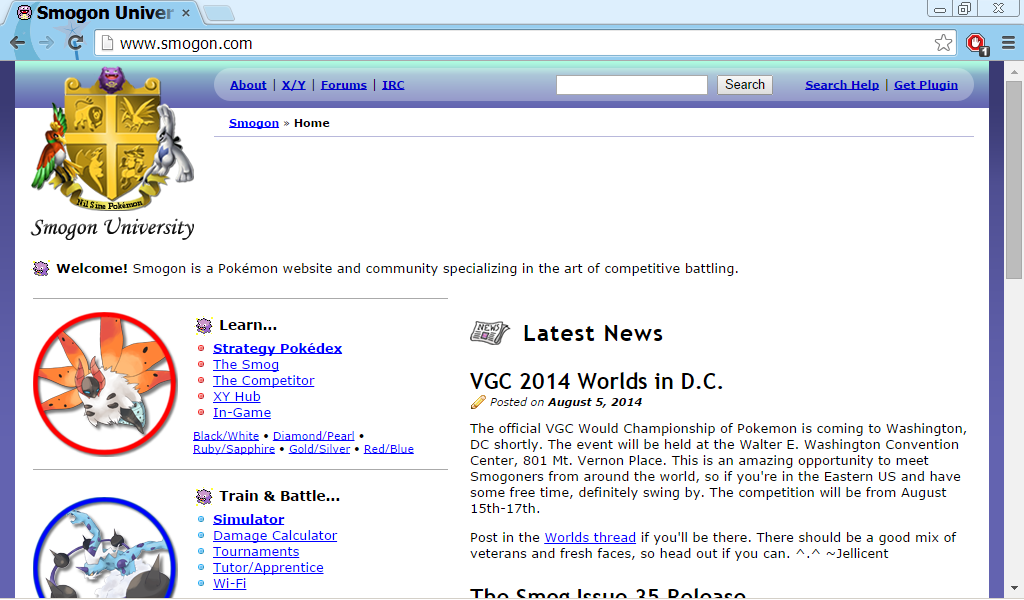Click the Diamond/Pearl generation link
The image size is (1024, 600).
313,435
